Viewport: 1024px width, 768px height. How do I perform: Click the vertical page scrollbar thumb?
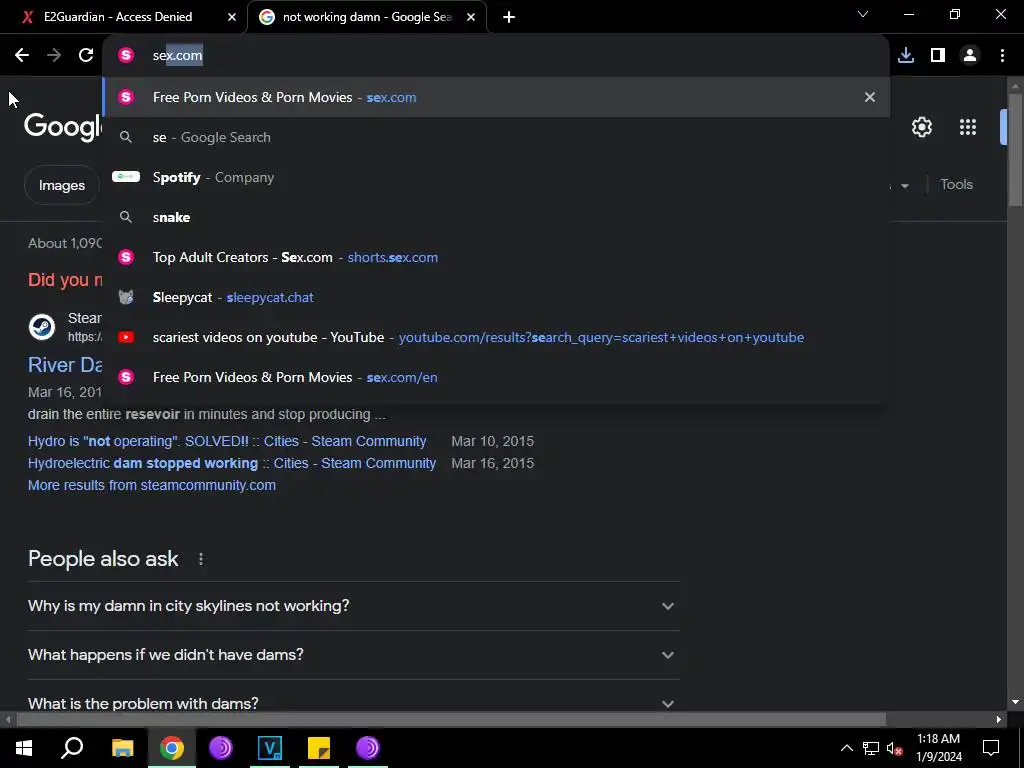point(1015,150)
